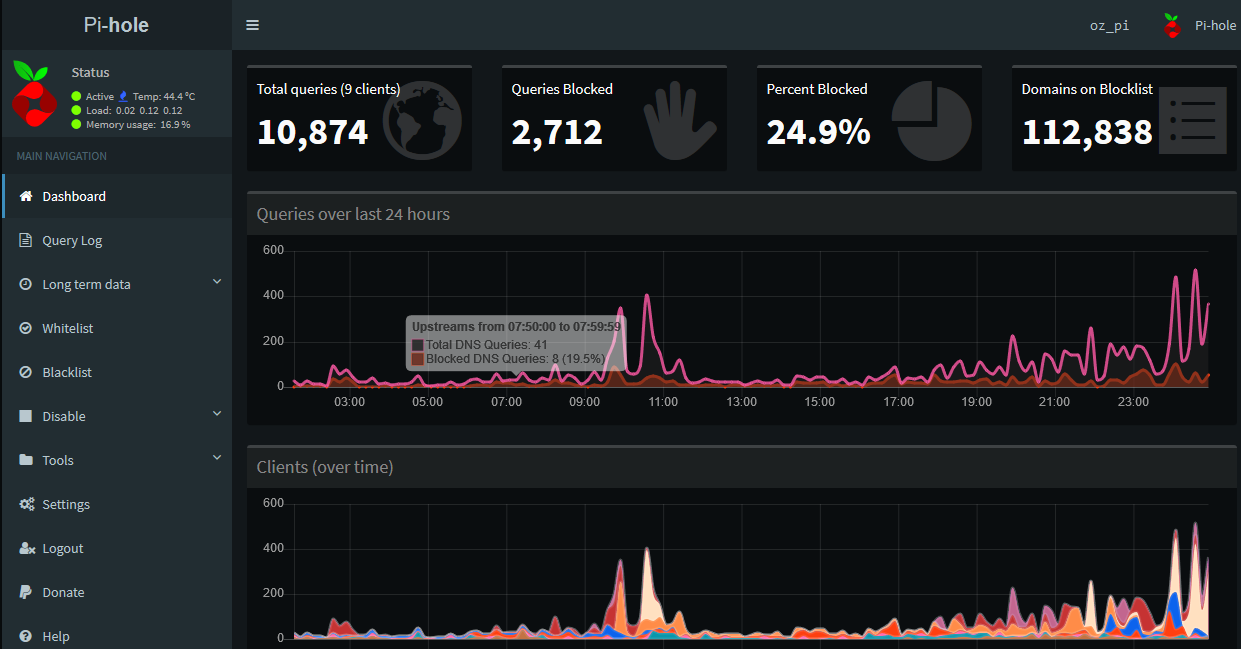1241x649 pixels.
Task: Click the Help question mark icon
Action: coord(26,636)
